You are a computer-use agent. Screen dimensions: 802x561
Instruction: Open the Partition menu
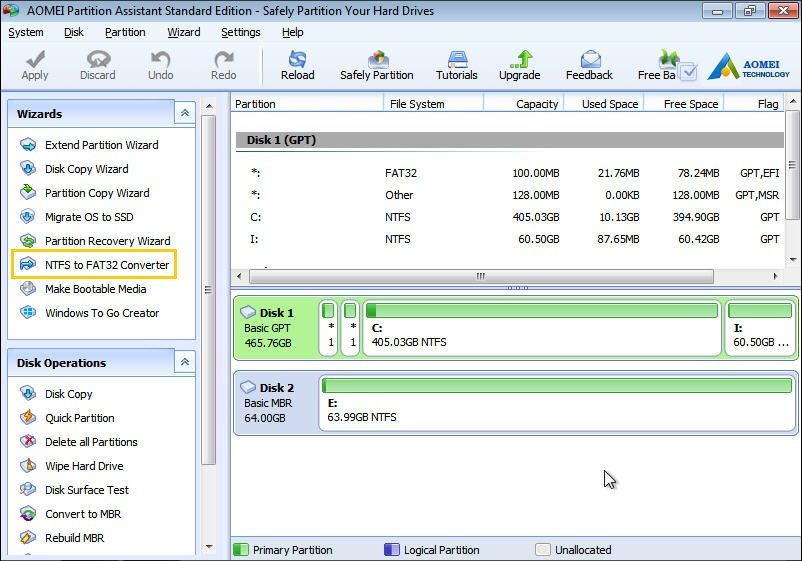click(125, 32)
